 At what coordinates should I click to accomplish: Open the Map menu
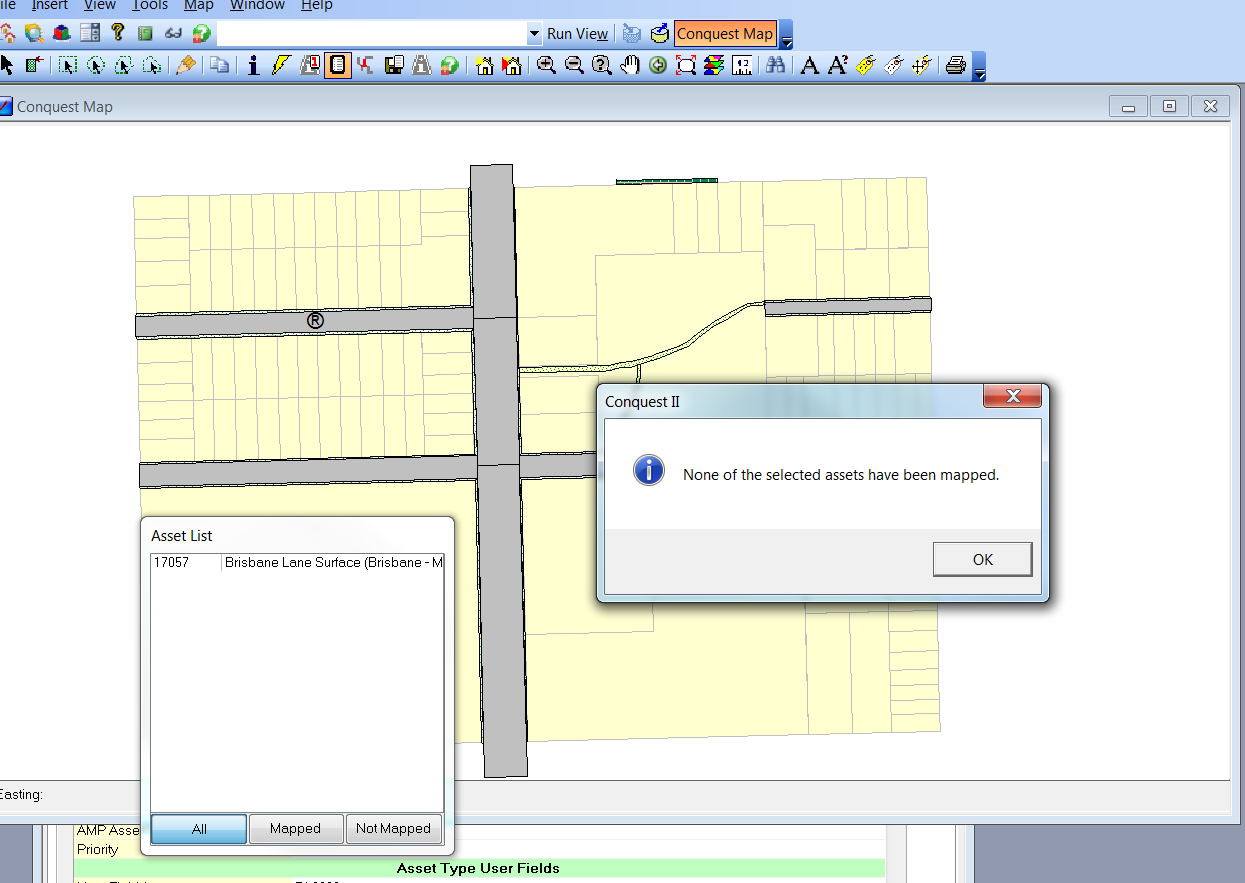coord(199,5)
